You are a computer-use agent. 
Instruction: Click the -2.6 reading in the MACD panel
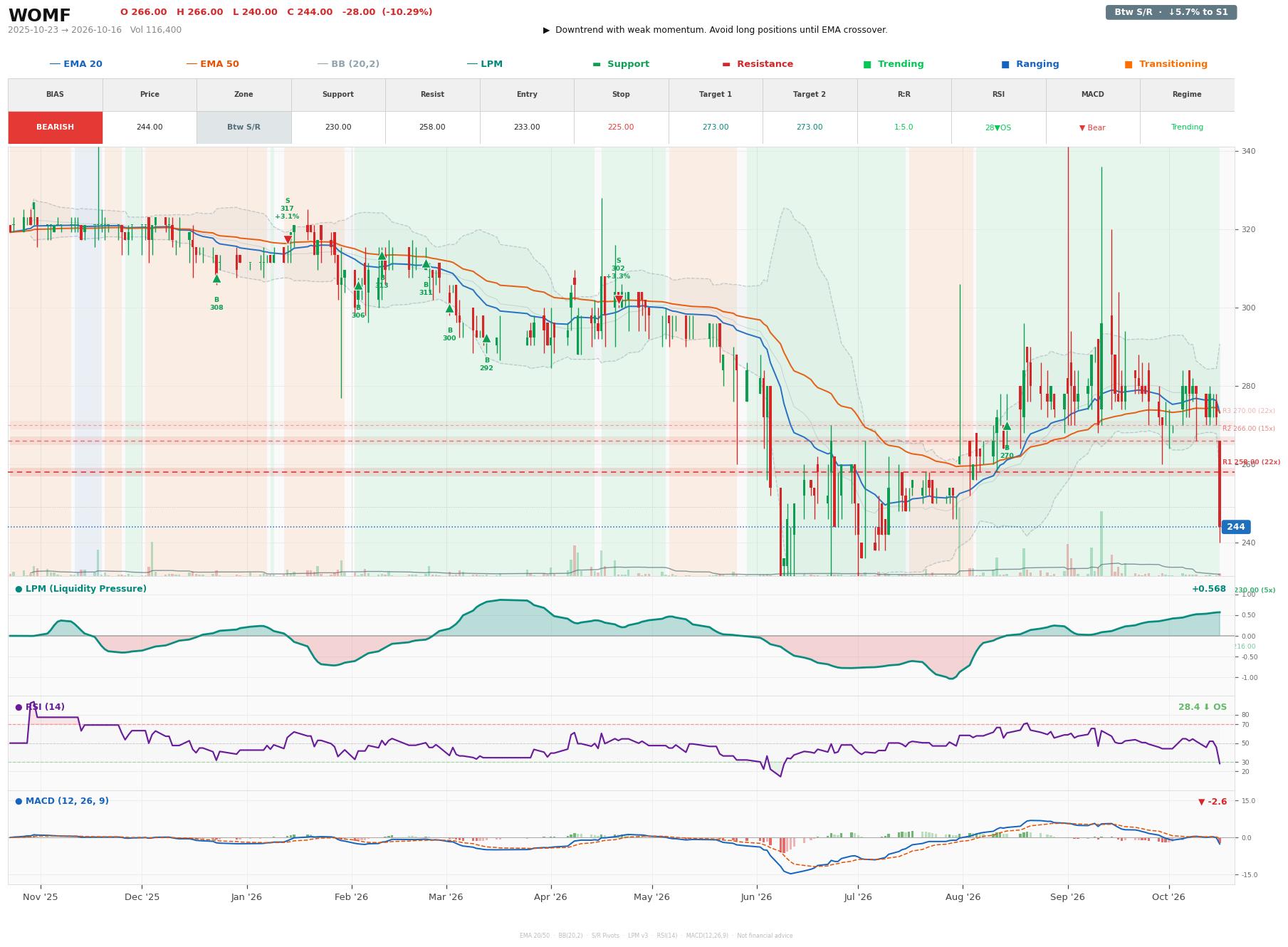coord(1213,802)
